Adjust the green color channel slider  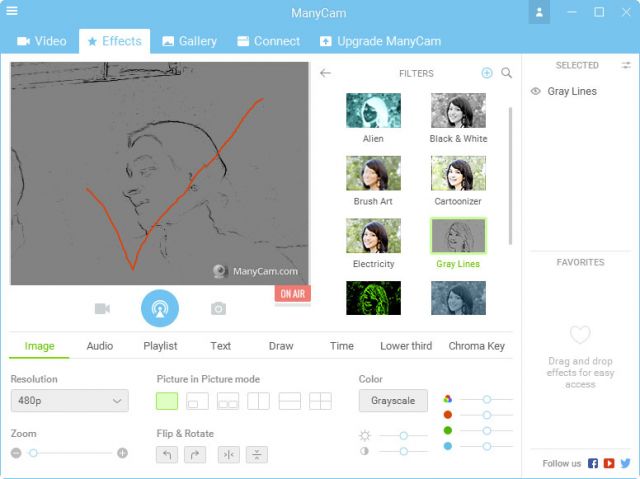(487, 430)
